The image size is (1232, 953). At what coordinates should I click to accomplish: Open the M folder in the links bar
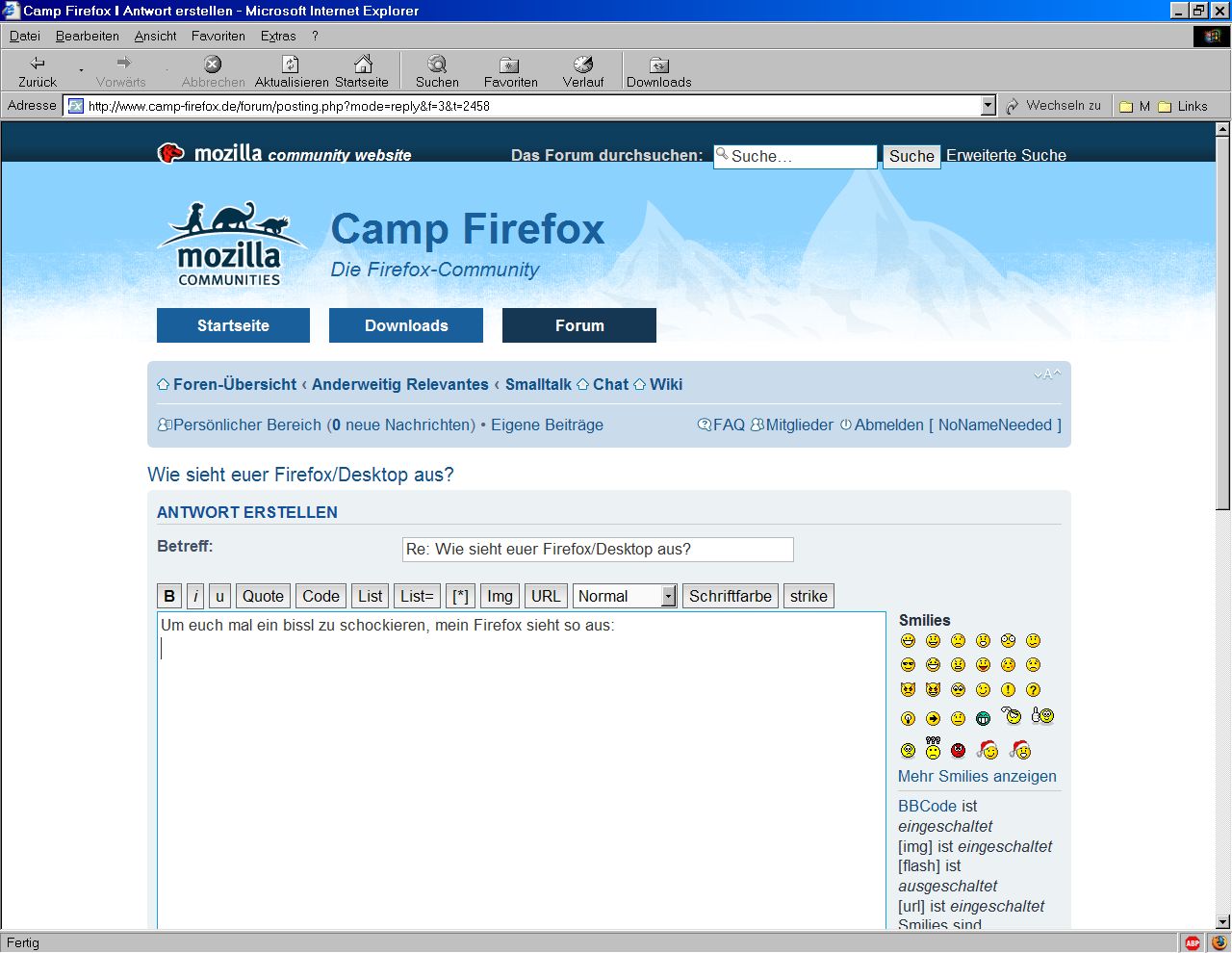click(1135, 107)
